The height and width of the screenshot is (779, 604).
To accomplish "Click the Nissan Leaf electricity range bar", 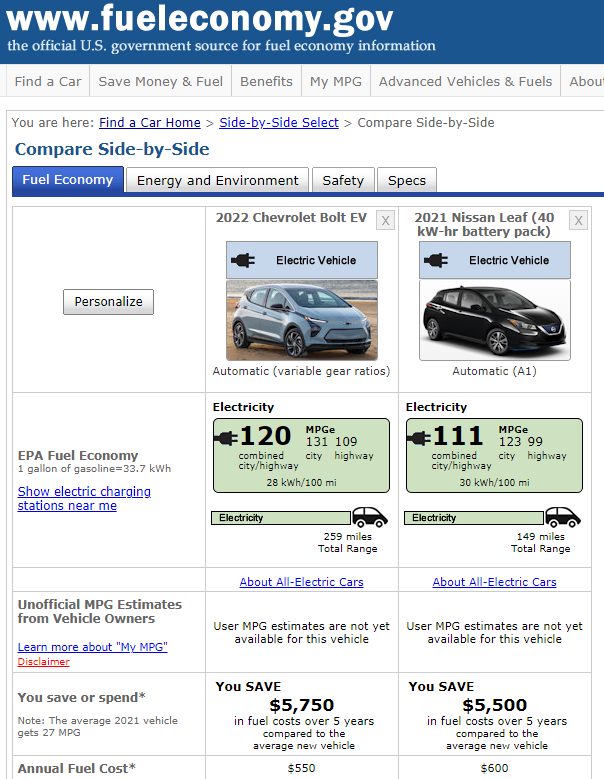I will (x=474, y=518).
